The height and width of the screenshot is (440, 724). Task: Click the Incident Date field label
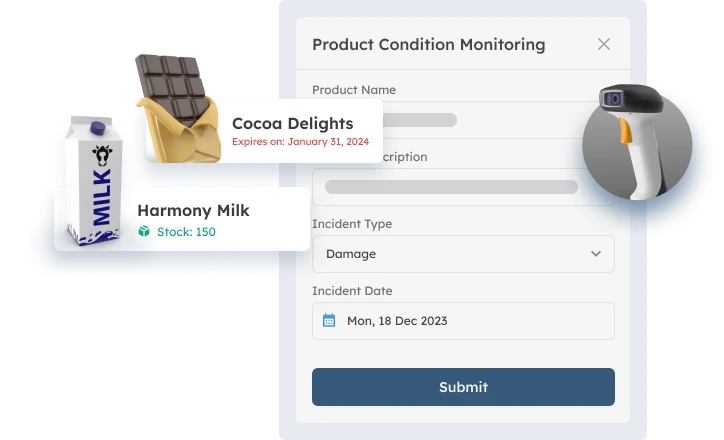click(352, 291)
